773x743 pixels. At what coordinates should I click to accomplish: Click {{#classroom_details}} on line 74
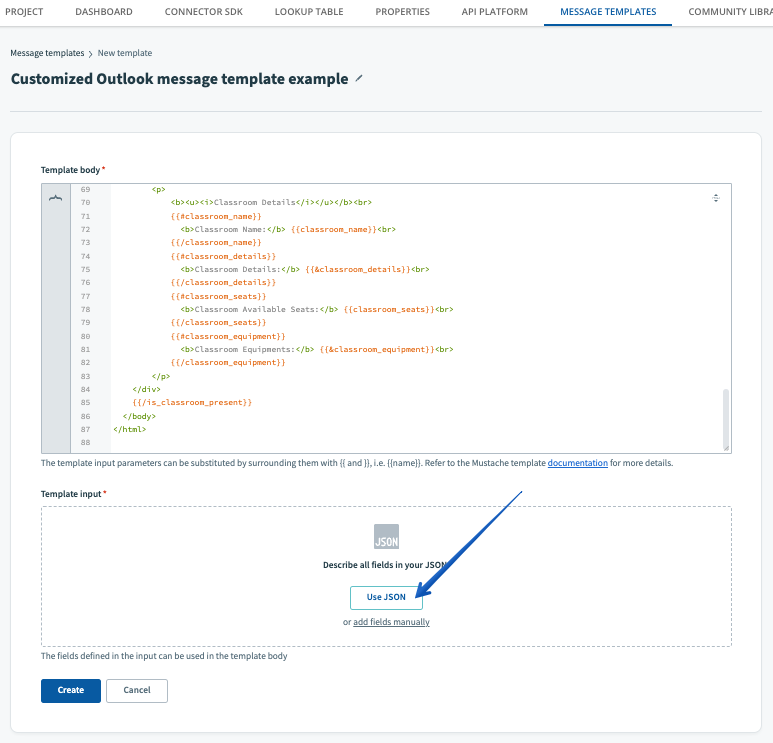223,256
